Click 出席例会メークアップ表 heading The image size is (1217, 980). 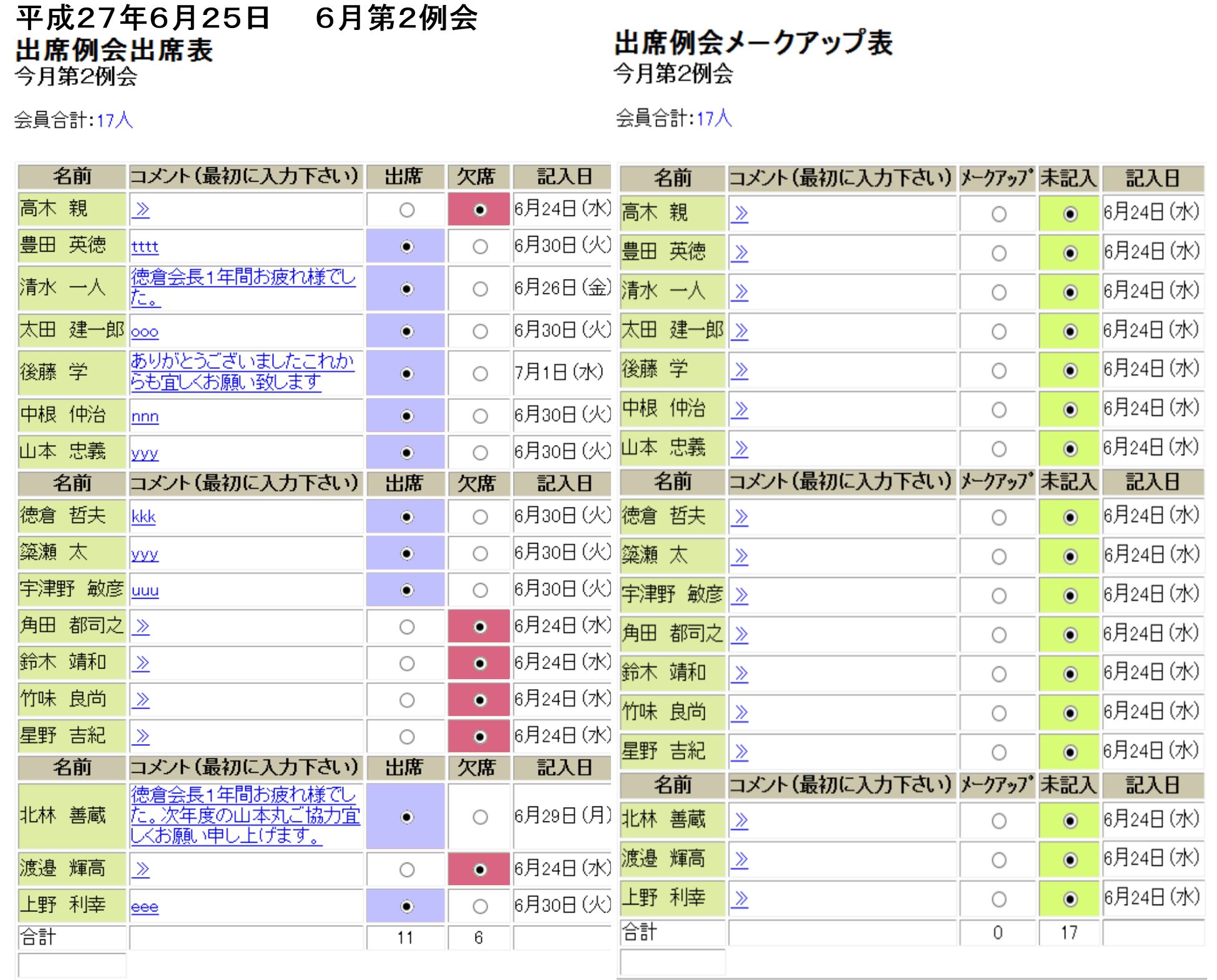(753, 43)
